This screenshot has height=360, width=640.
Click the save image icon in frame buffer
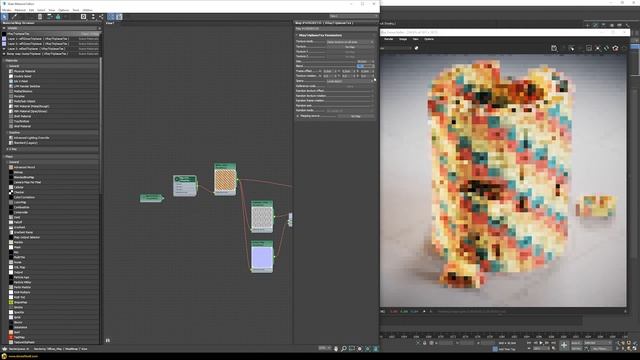(x=554, y=48)
